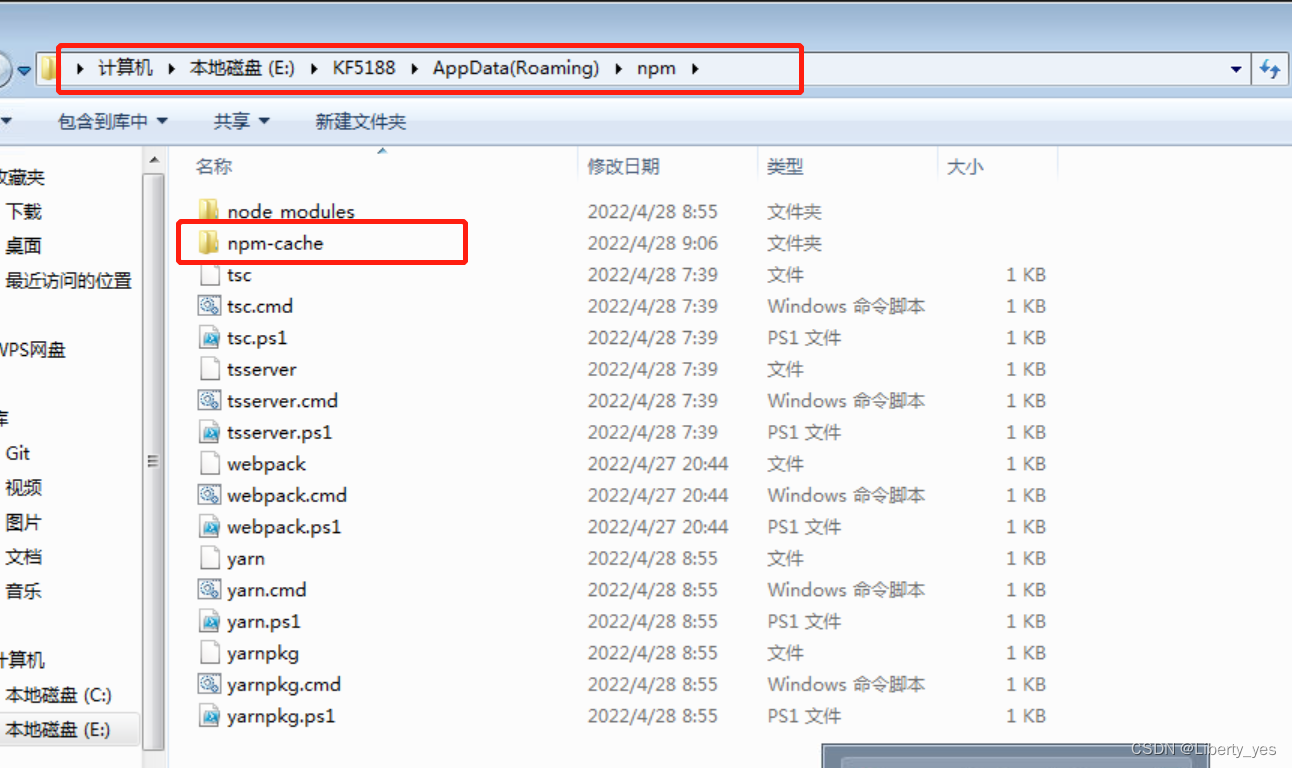Open the 共享 dropdown menu
Screen dimensions: 1292x768
pos(241,121)
